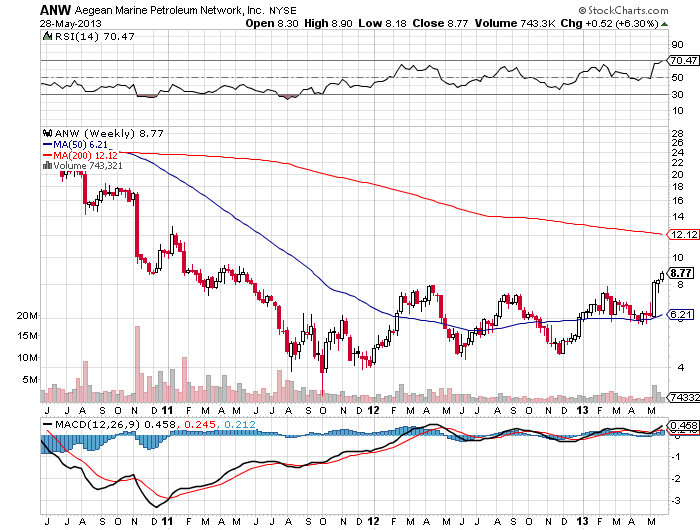Click the black MACD legend line swatch
The width and height of the screenshot is (700, 530).
click(47, 425)
